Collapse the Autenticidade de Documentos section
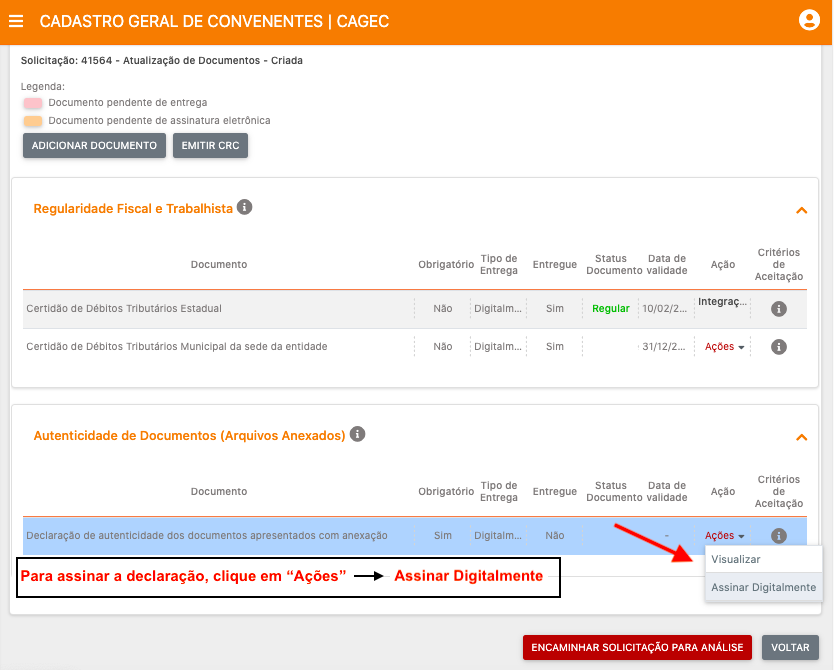The height and width of the screenshot is (670, 834). pos(800,437)
